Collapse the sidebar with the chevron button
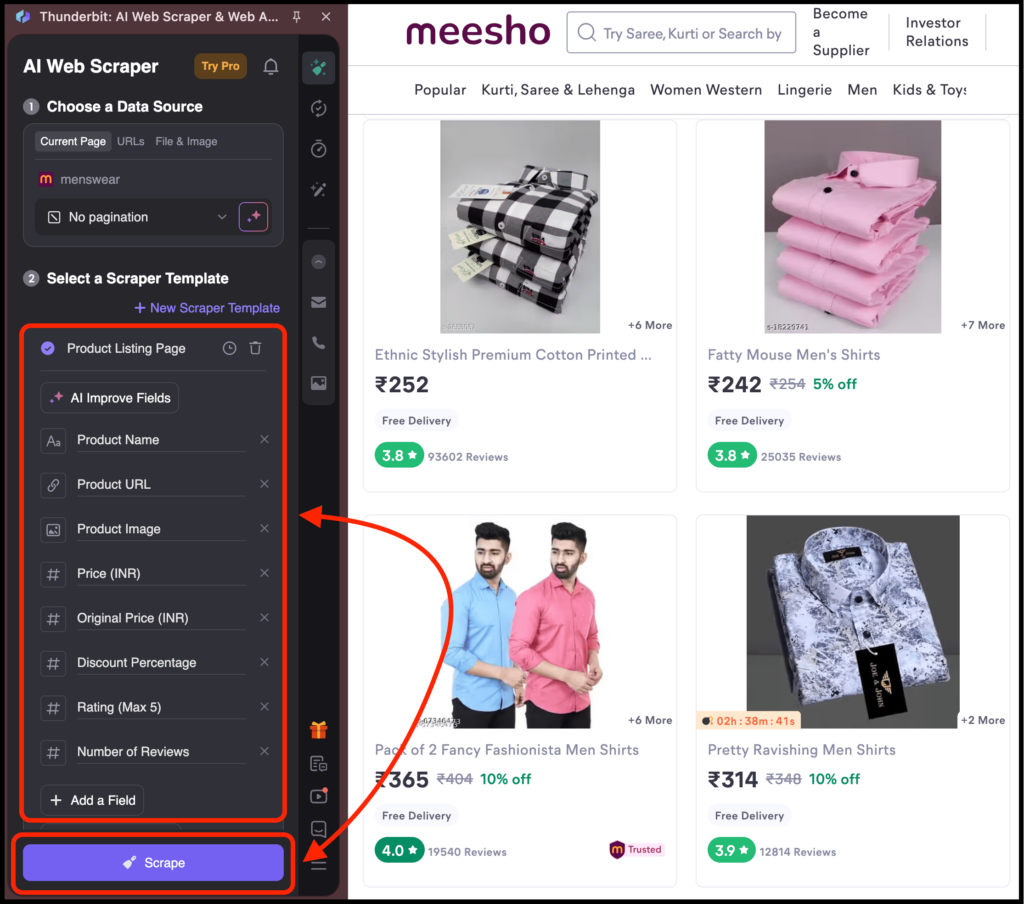 click(x=318, y=261)
